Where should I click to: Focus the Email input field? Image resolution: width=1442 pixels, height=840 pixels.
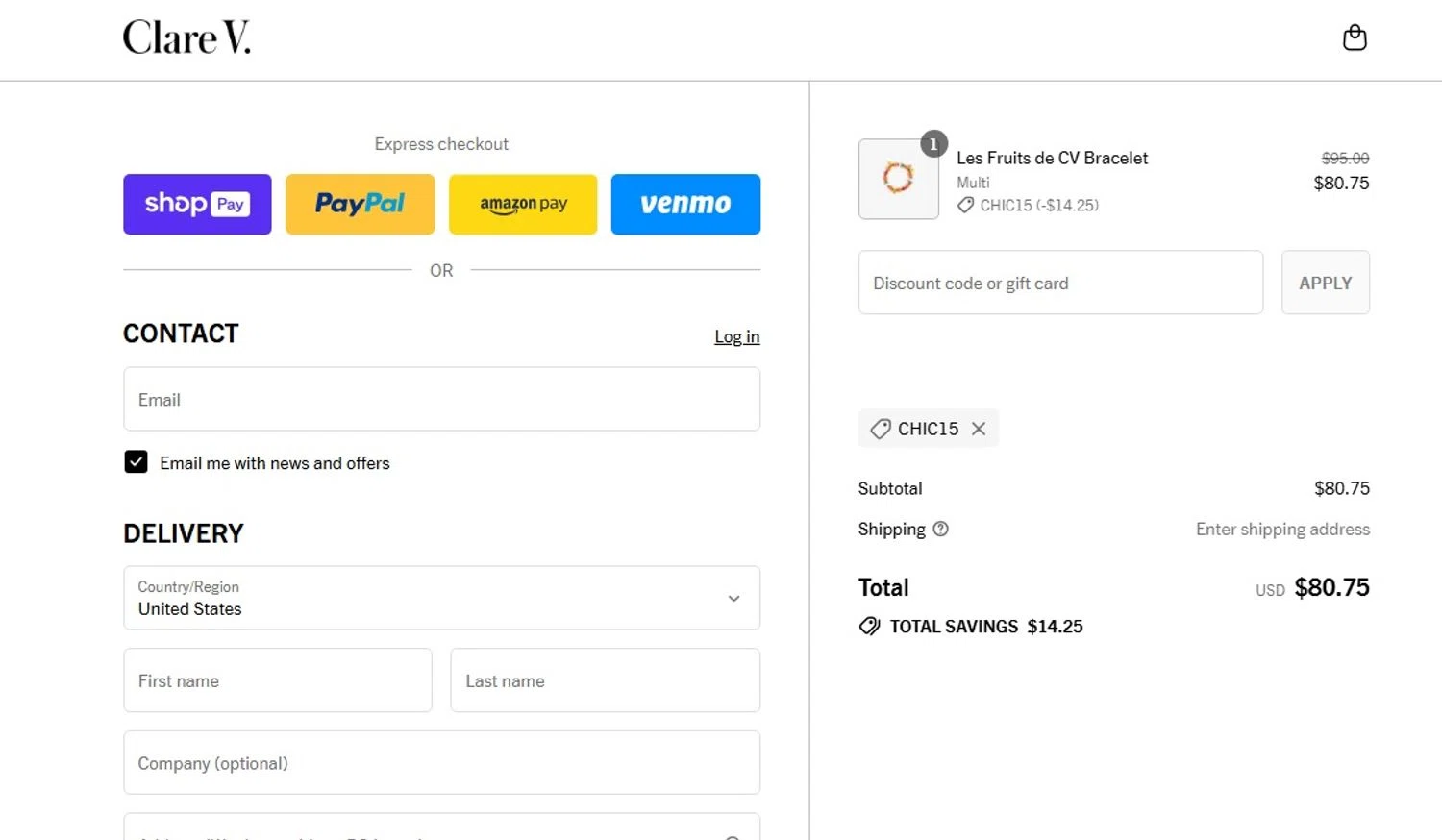pyautogui.click(x=441, y=399)
